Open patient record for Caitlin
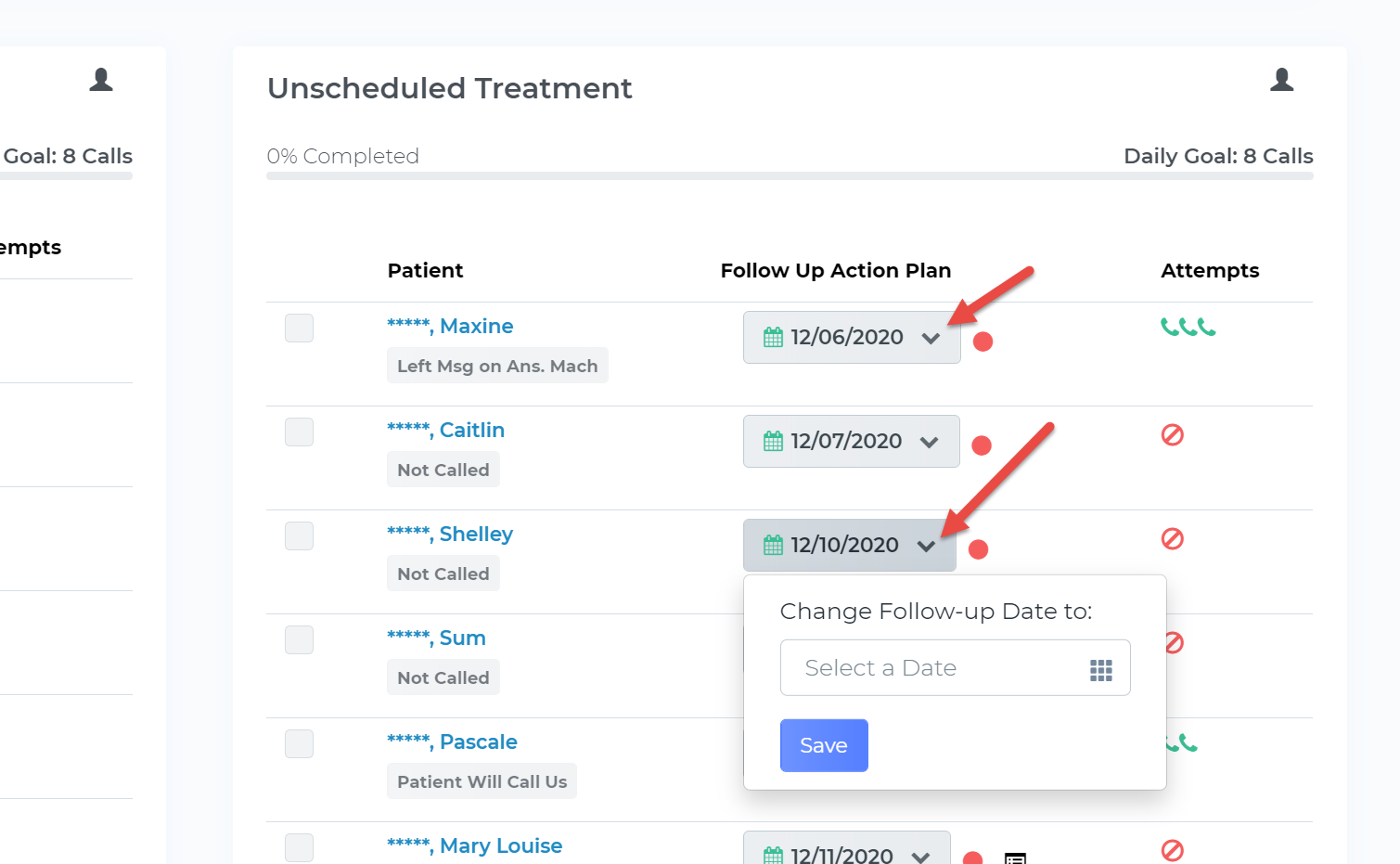 tap(445, 429)
